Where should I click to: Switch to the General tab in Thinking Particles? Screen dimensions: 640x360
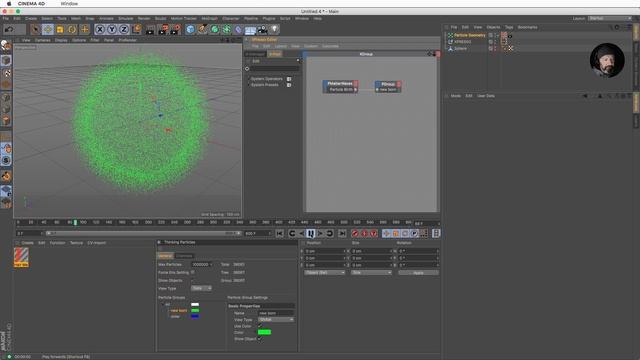point(165,256)
